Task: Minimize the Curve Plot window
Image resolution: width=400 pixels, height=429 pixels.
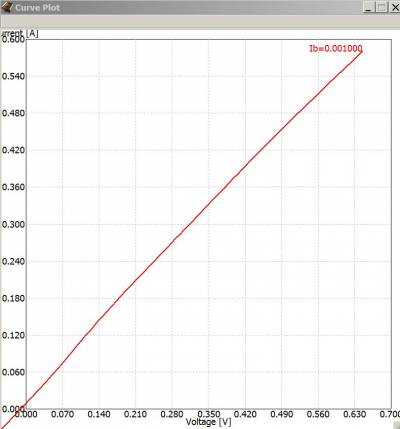Action: tap(369, 7)
